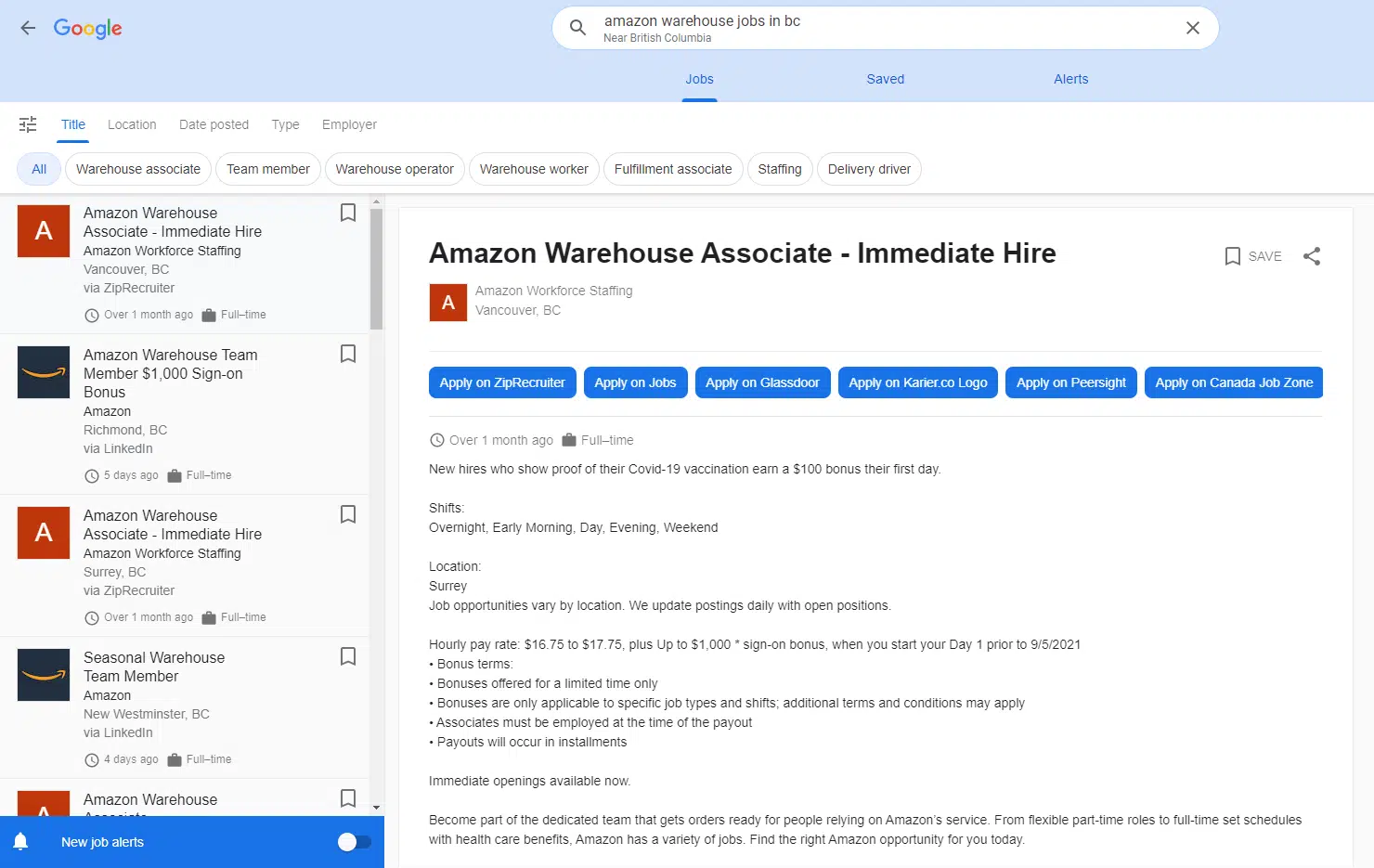The image size is (1374, 868).
Task: Choose the All title chip
Action: [39, 169]
